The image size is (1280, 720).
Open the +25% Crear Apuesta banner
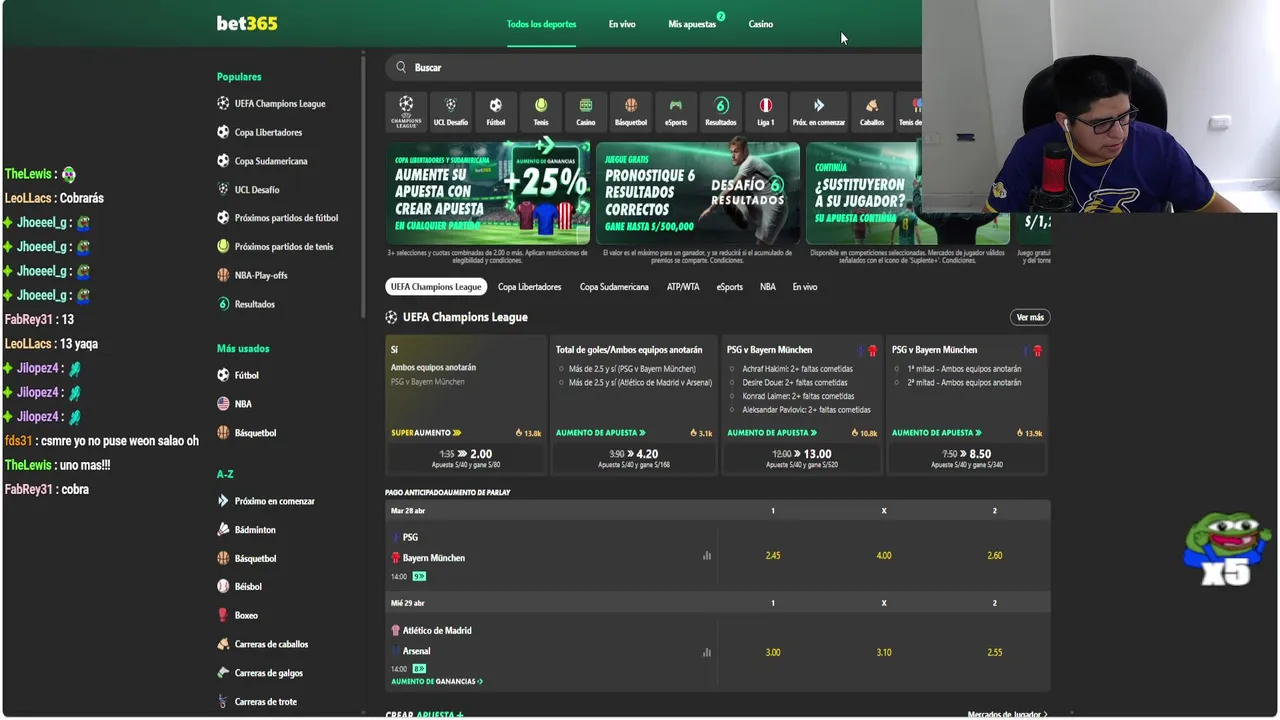[x=488, y=193]
